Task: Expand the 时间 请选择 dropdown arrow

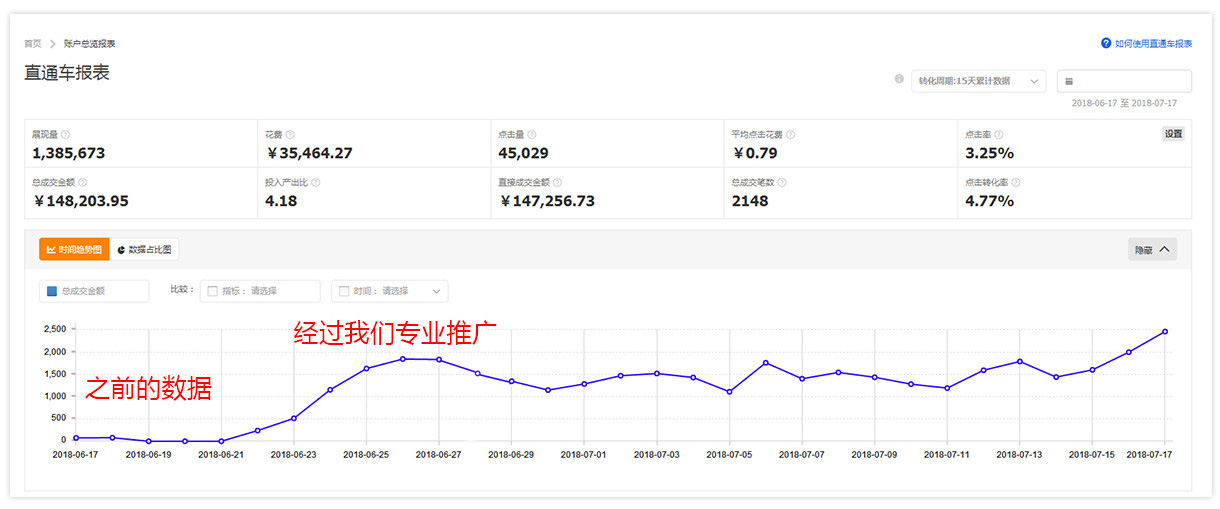Action: click(436, 291)
